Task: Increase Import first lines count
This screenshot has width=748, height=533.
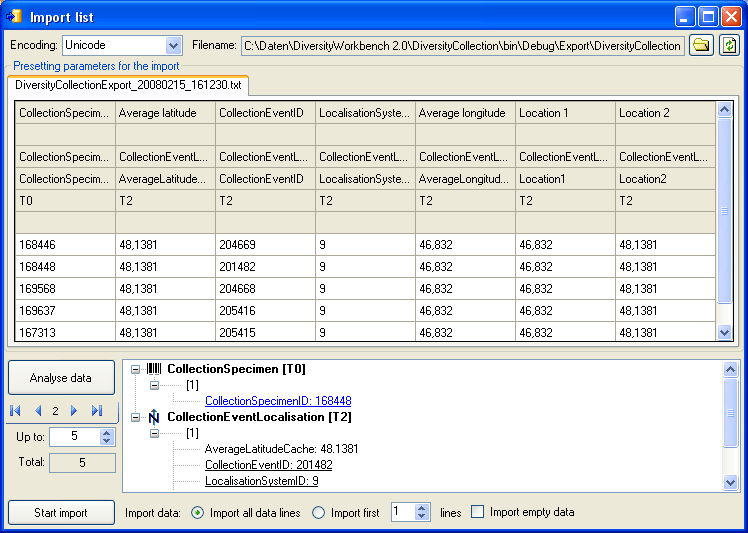Action: click(421, 509)
